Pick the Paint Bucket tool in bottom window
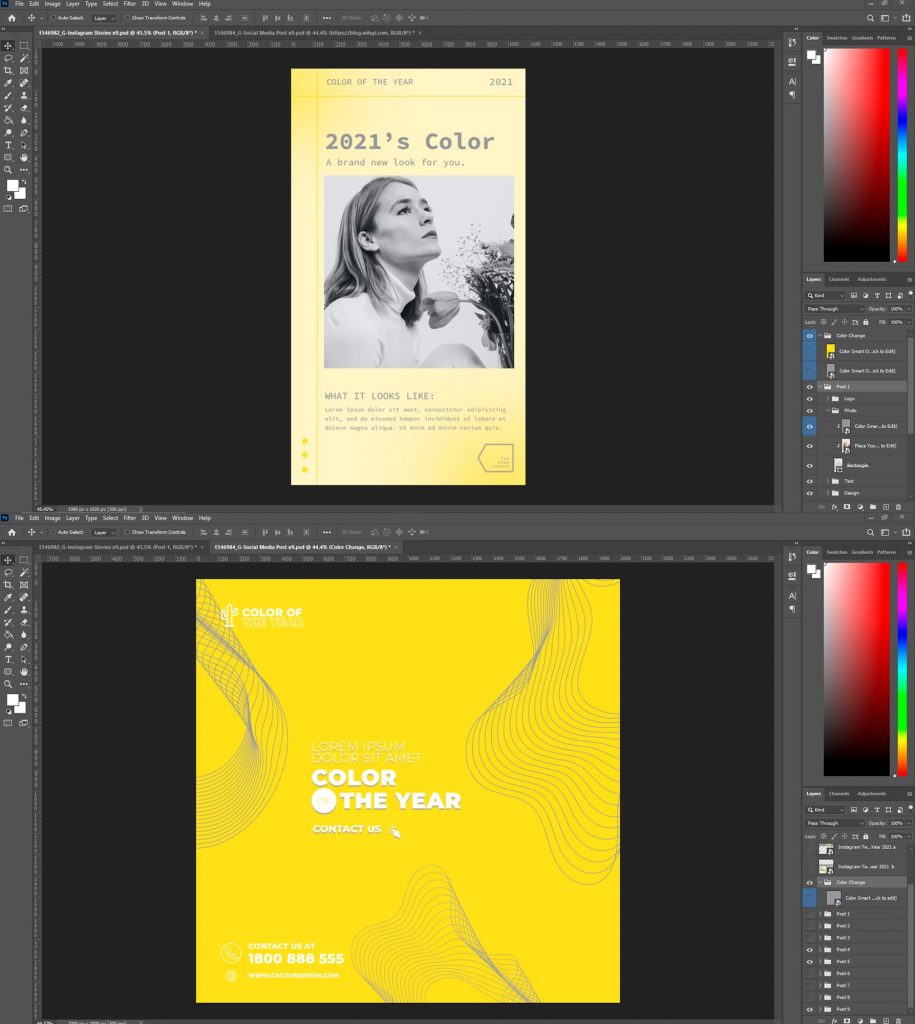Image resolution: width=915 pixels, height=1024 pixels. (x=8, y=634)
